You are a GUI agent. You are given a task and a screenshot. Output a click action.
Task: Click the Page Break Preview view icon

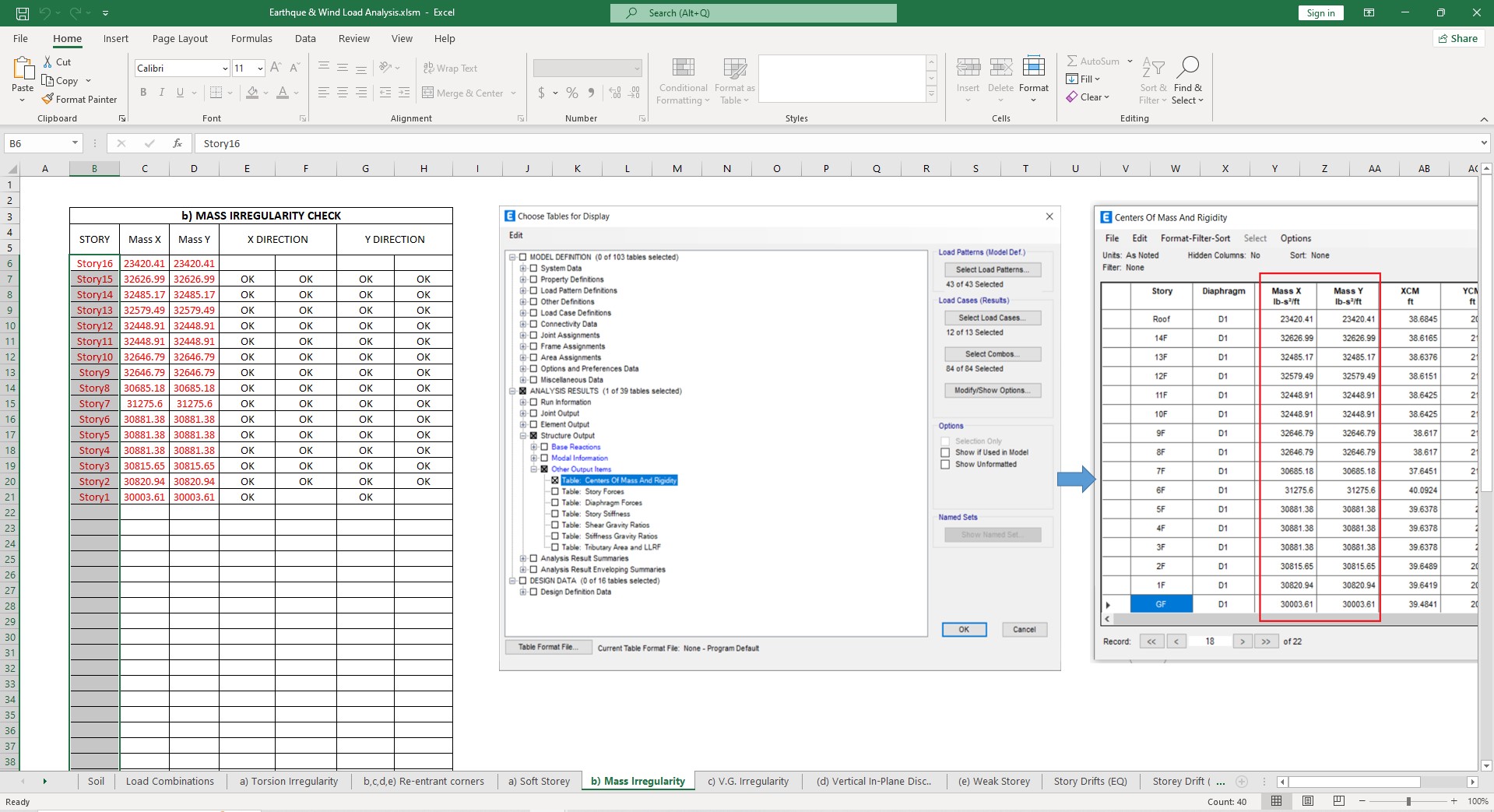(1338, 801)
